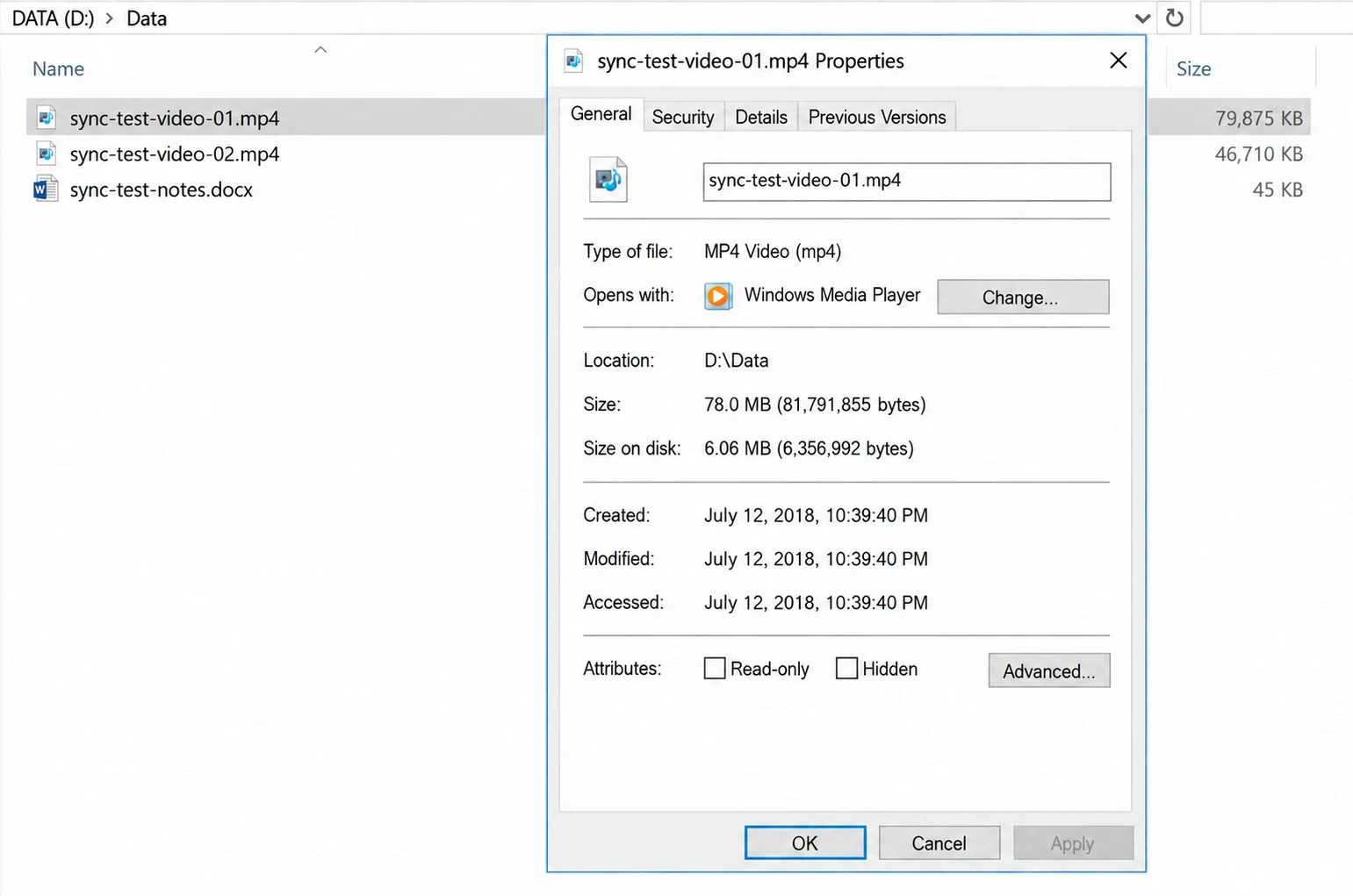Click the Created date value
The width and height of the screenshot is (1353, 896).
click(816, 515)
